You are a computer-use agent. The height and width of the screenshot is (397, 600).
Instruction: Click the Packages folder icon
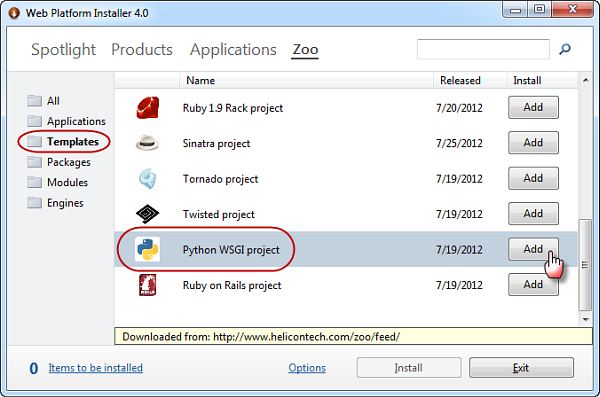coord(34,162)
